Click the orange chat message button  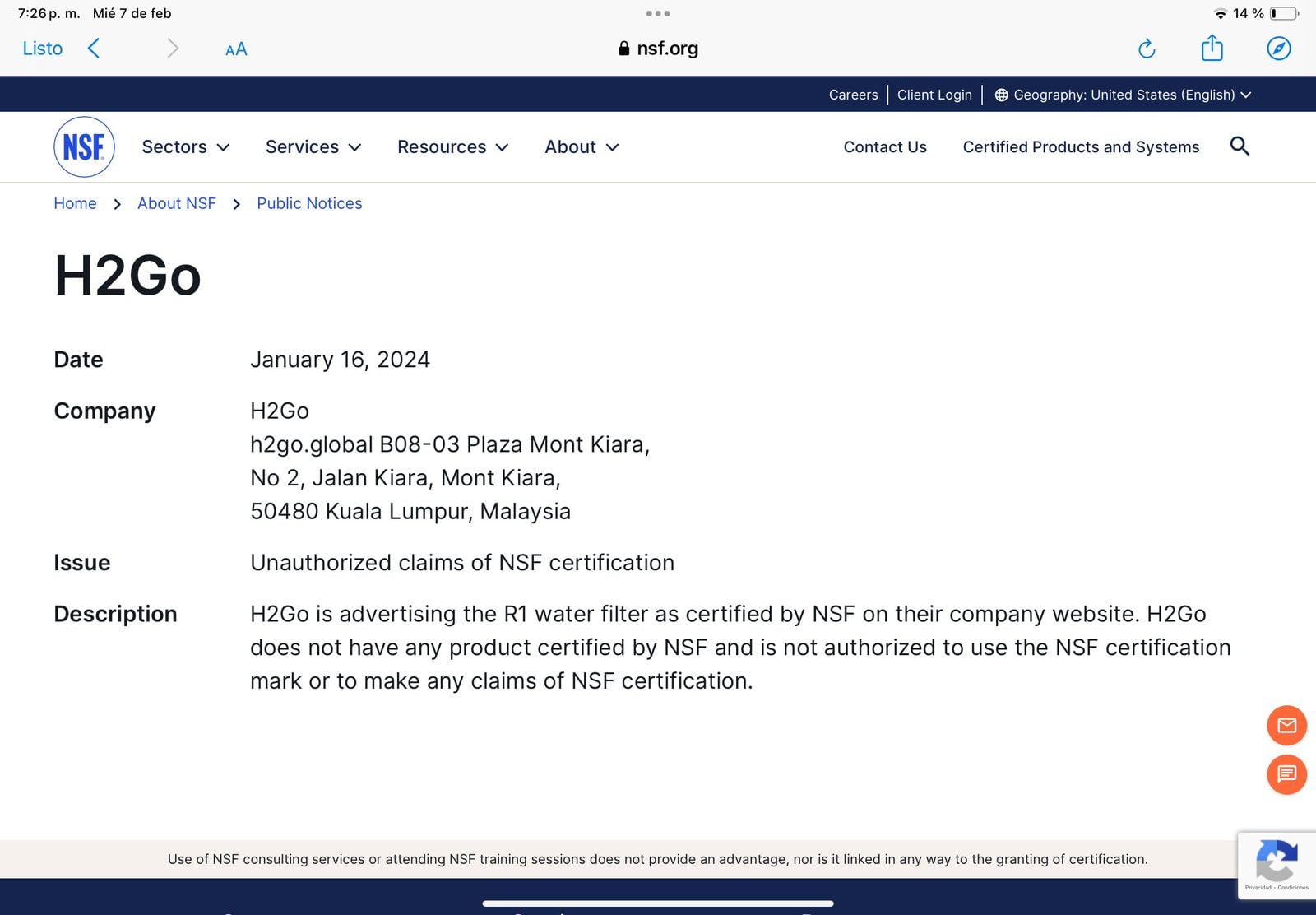(1286, 774)
